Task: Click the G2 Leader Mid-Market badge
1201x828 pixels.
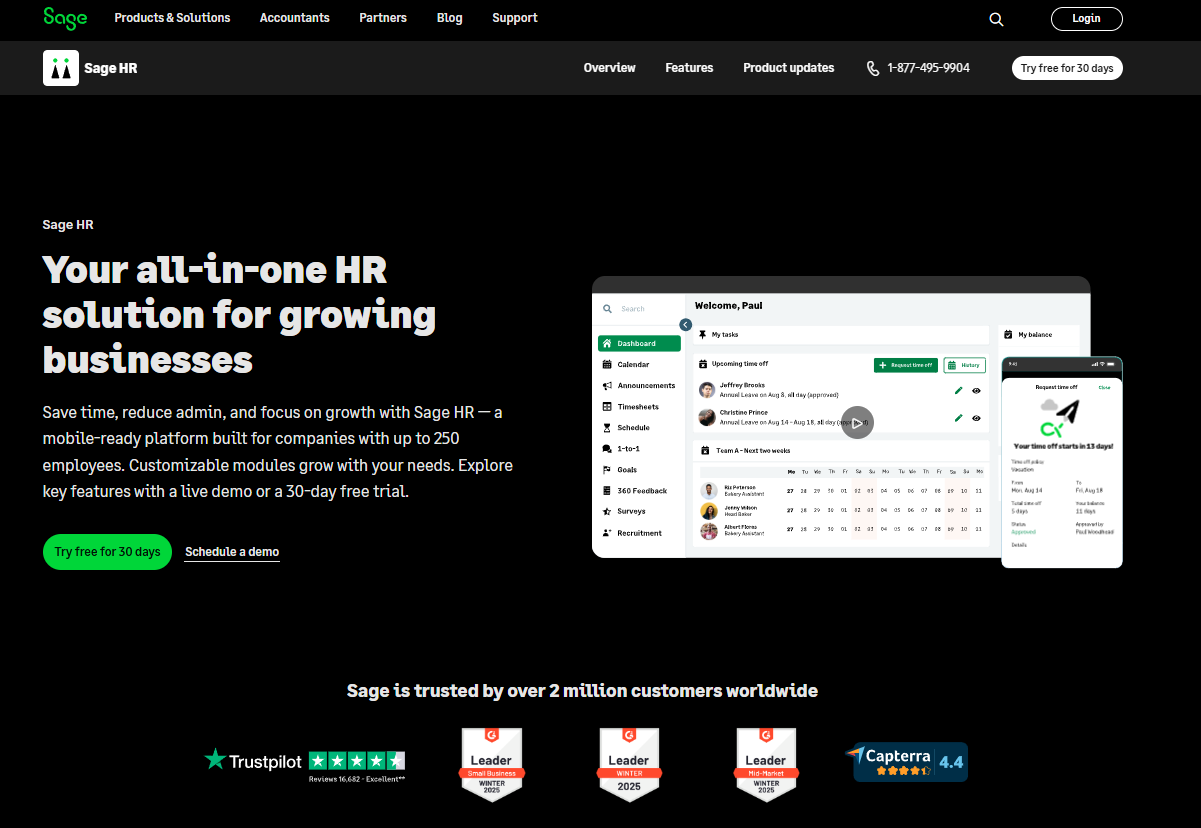Action: coord(766,765)
